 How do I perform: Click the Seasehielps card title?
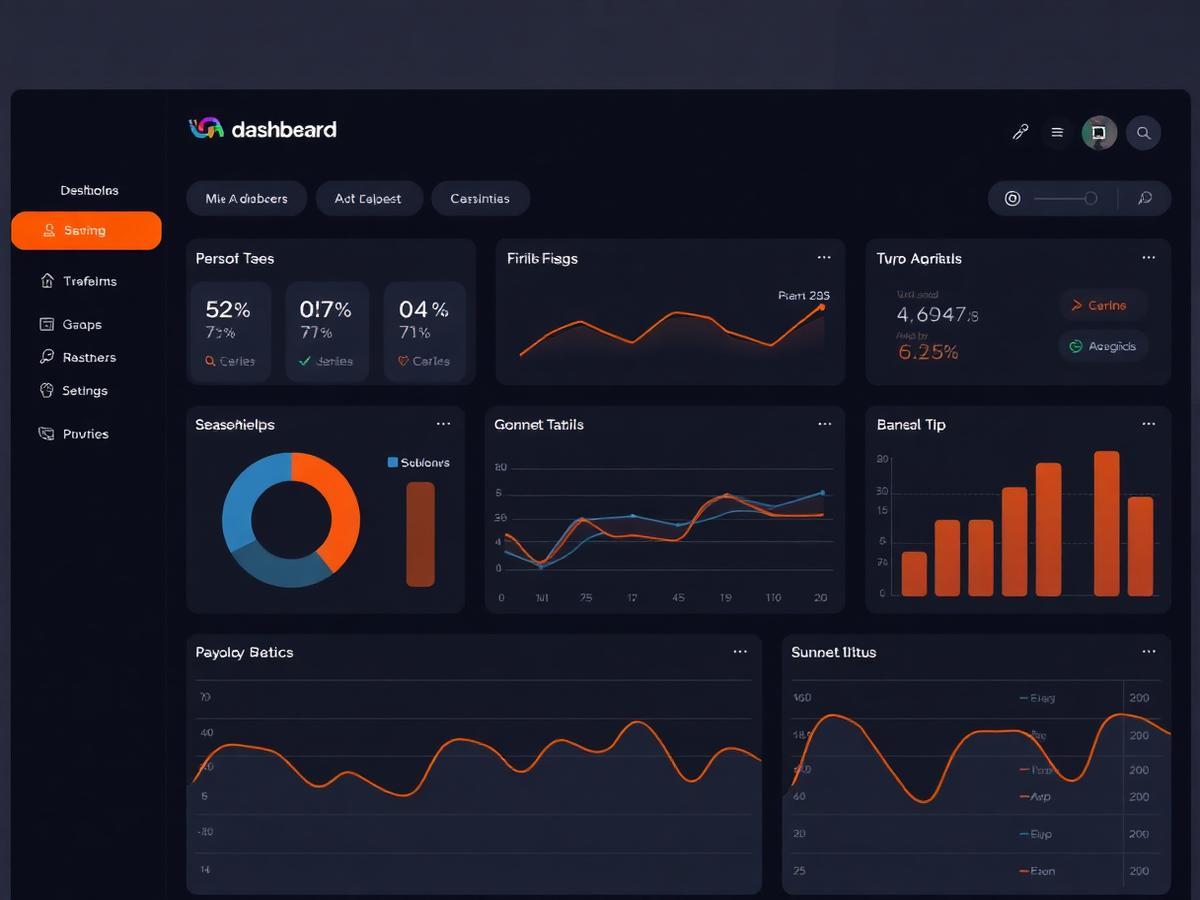[x=235, y=424]
